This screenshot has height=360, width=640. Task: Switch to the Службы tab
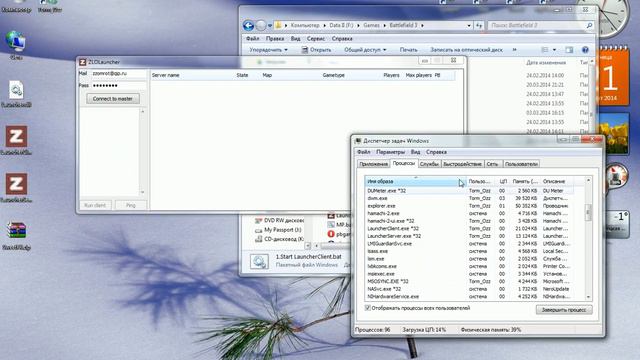pos(429,164)
